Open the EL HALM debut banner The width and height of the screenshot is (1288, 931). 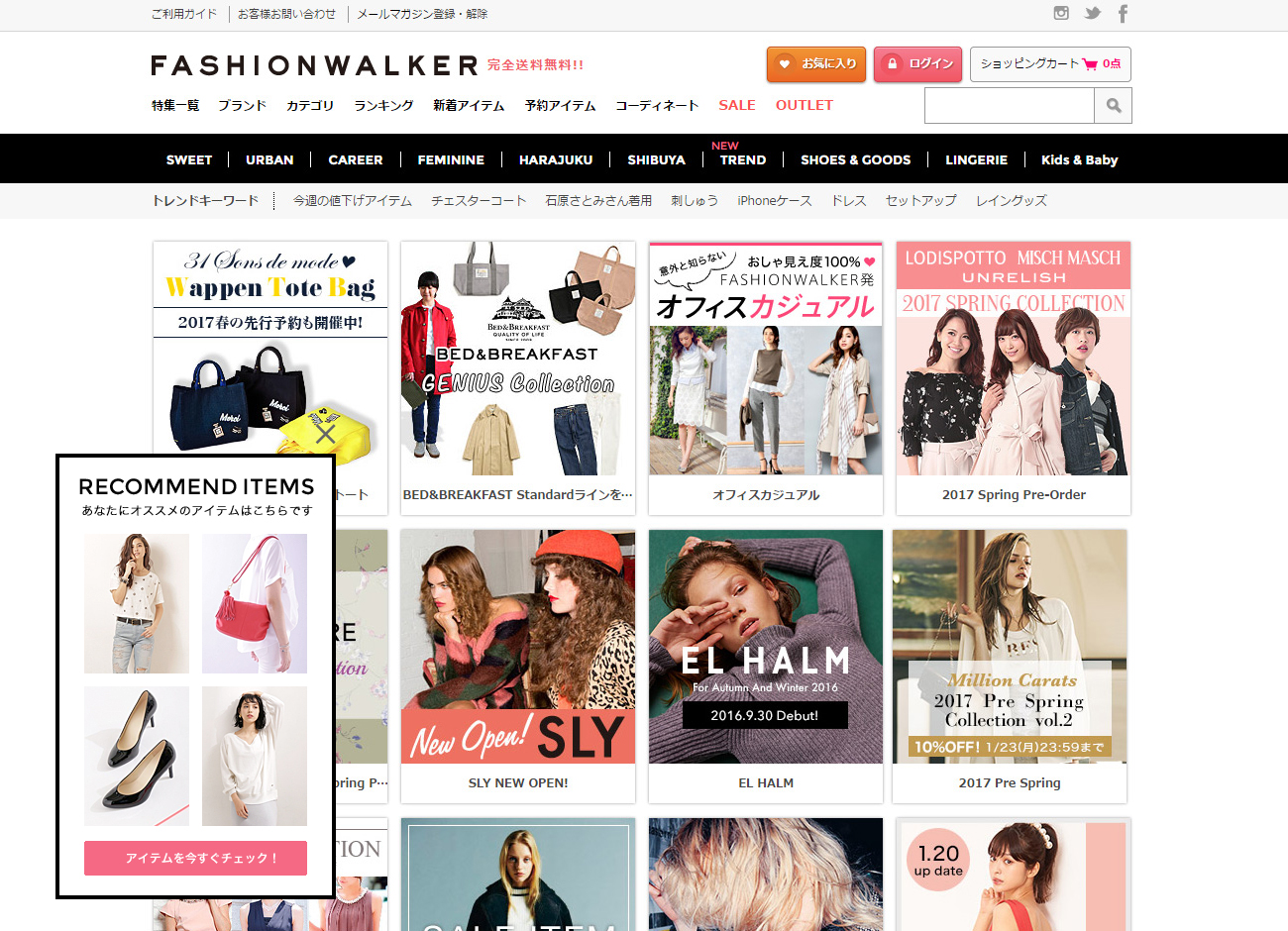(766, 647)
